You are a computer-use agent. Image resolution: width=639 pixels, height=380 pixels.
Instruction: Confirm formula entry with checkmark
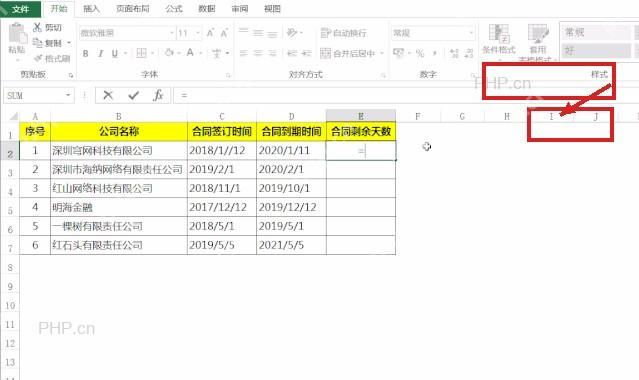[x=134, y=95]
